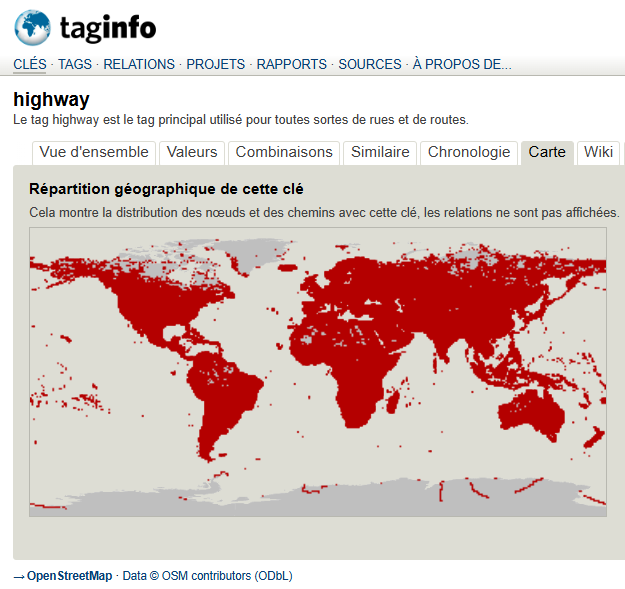Viewport: 625px width, 589px height.
Task: Click the taginfo globe logo icon
Action: [32, 27]
